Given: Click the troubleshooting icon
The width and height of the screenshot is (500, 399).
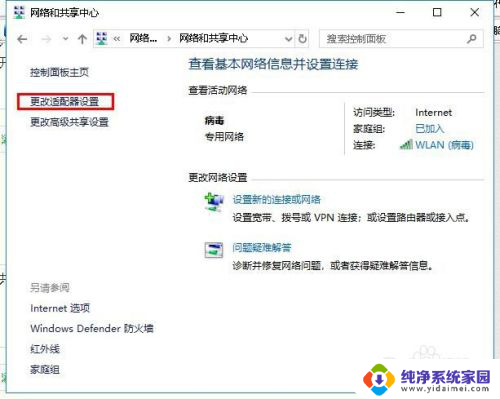Looking at the screenshot, I should 214,250.
